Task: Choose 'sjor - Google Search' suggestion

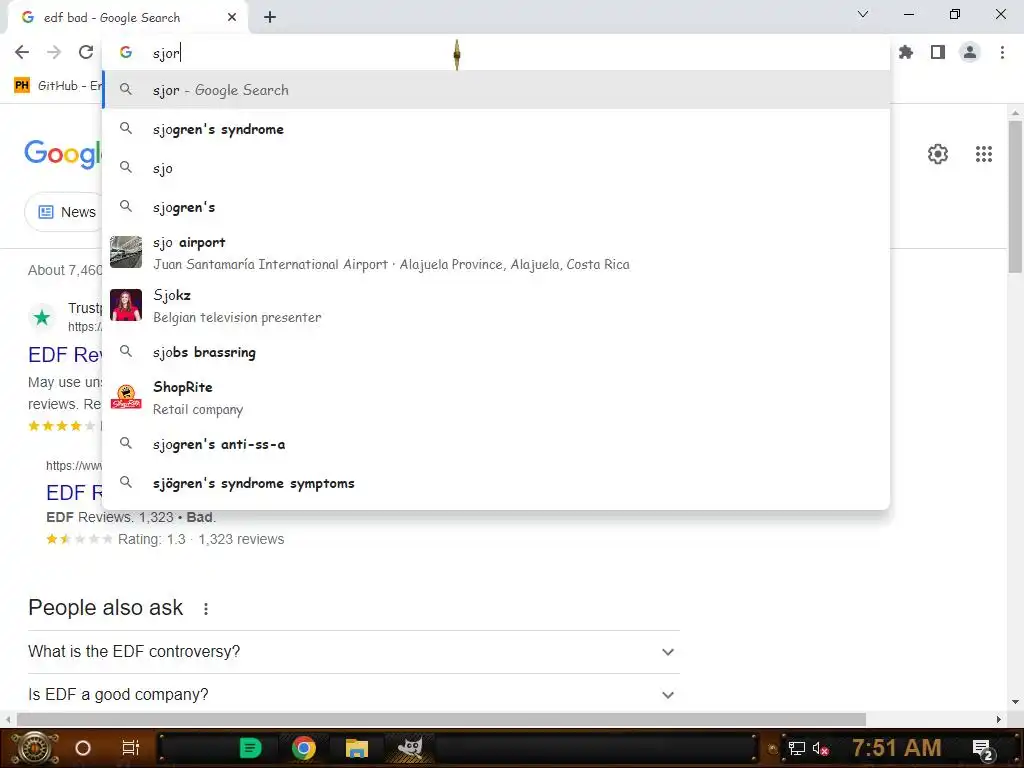Action: point(496,90)
